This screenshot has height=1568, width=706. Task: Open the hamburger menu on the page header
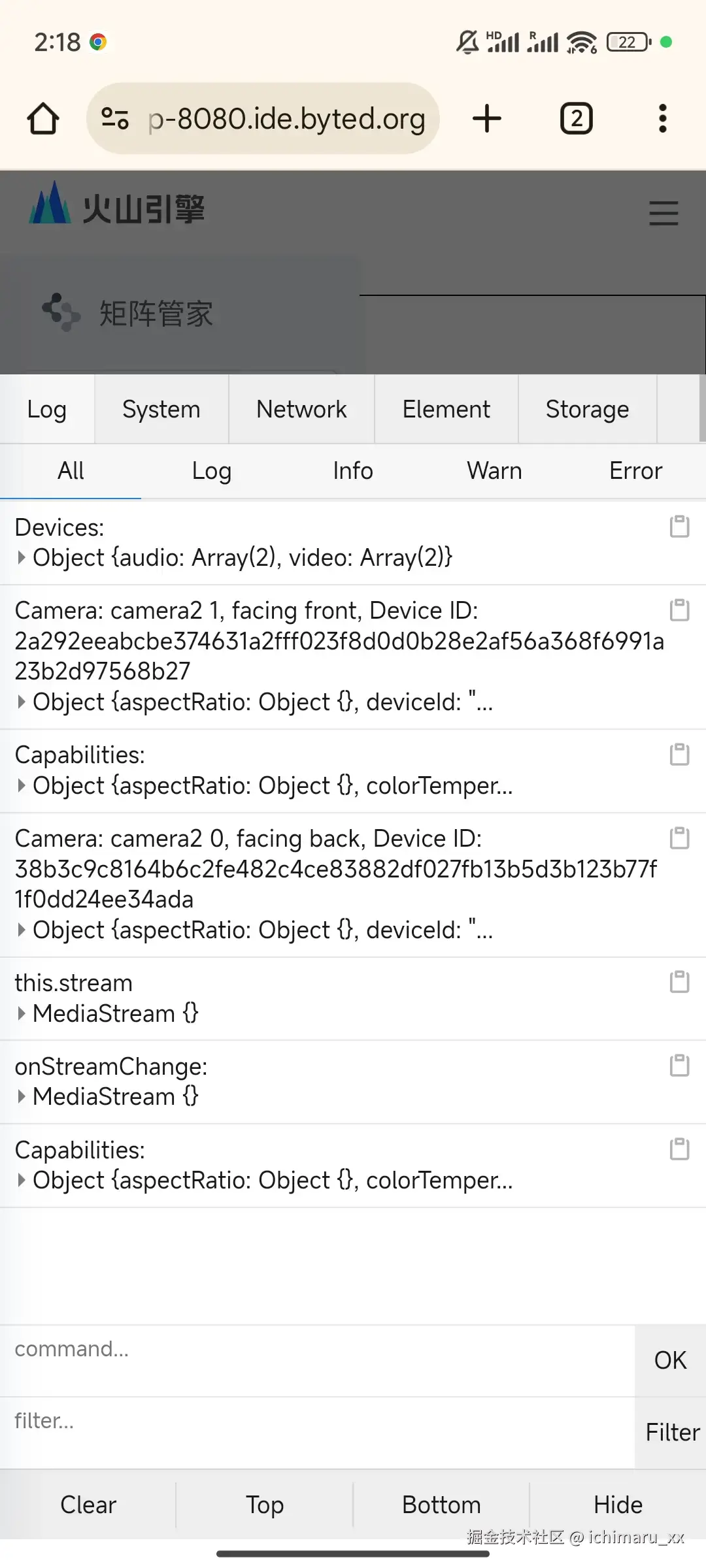click(x=664, y=214)
